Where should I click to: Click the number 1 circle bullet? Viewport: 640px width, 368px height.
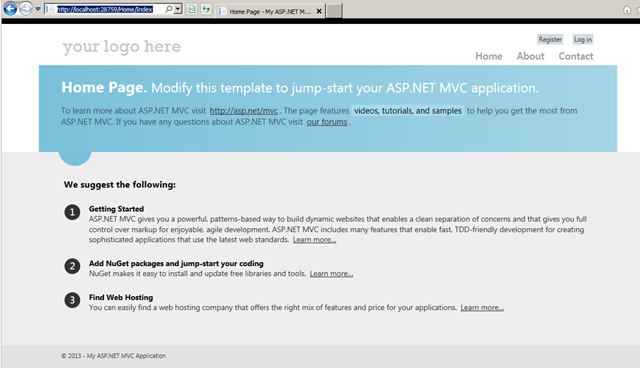(72, 212)
